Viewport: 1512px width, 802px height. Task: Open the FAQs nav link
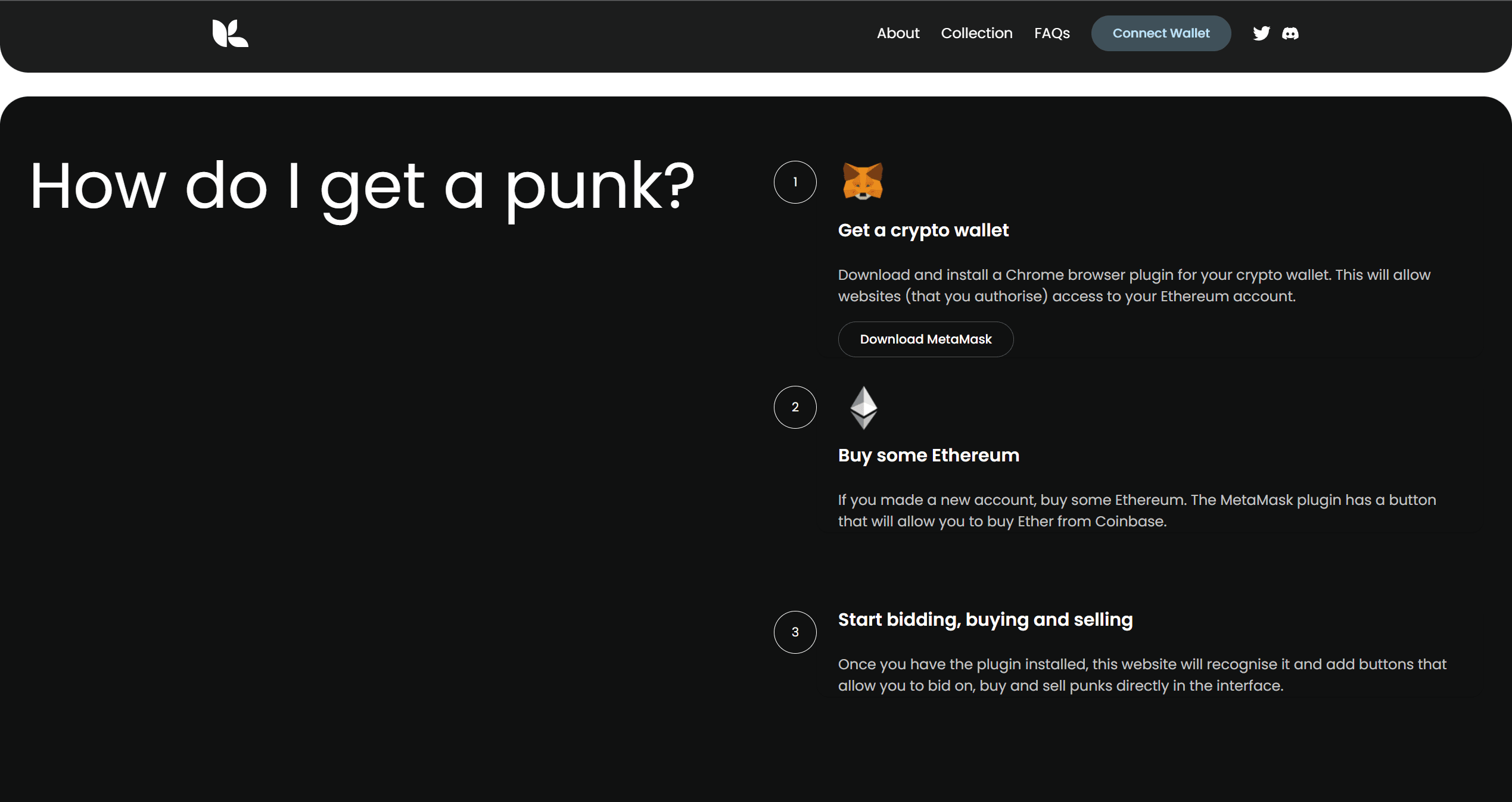point(1051,33)
